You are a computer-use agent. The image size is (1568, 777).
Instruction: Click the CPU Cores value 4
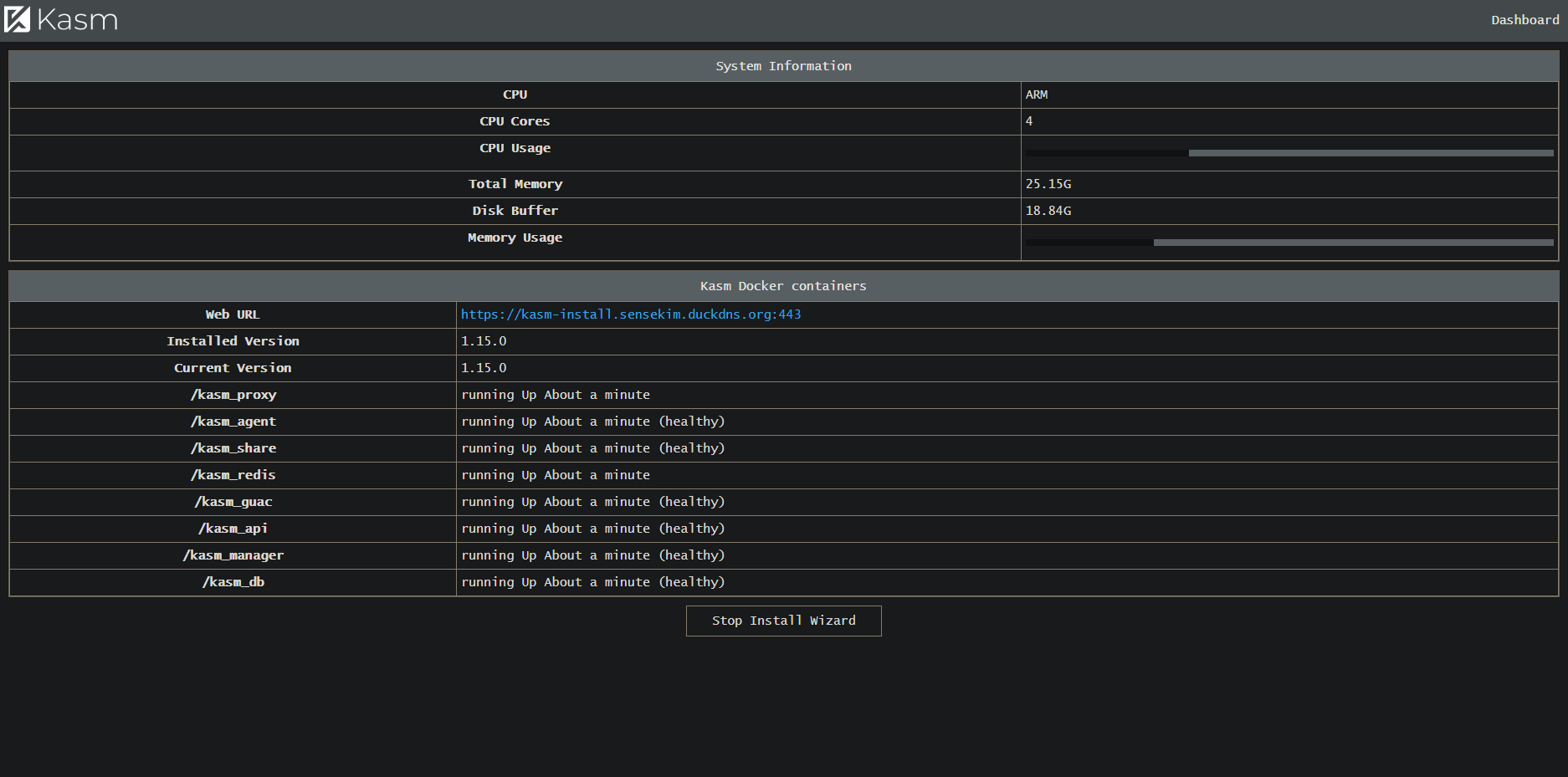pyautogui.click(x=1029, y=121)
